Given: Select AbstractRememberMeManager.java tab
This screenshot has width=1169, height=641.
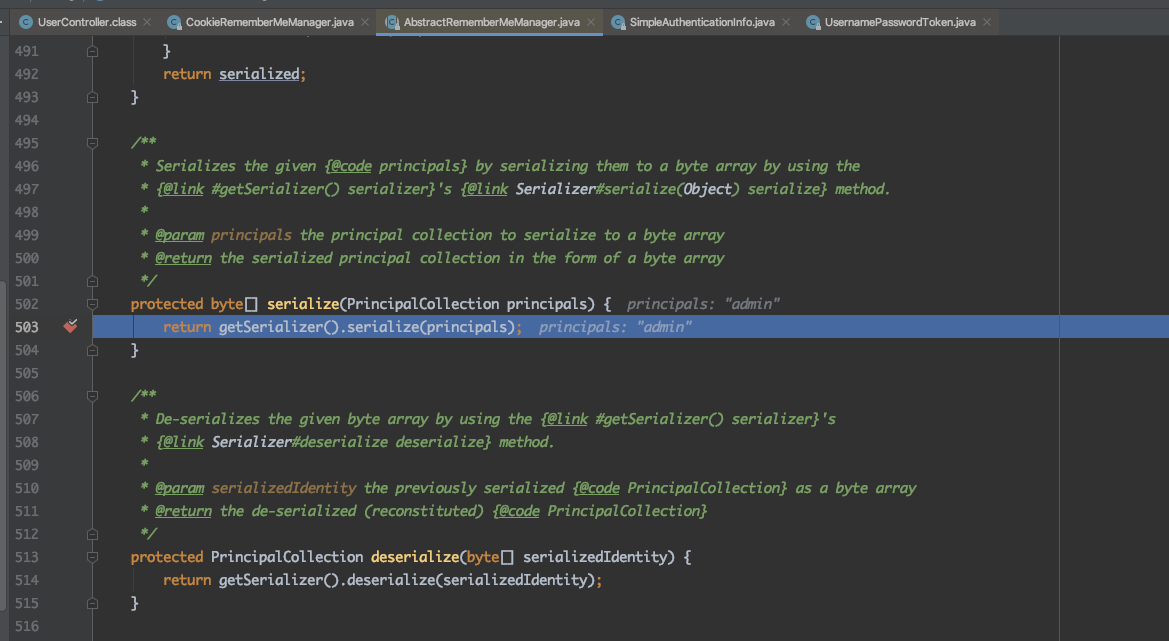Looking at the screenshot, I should [x=491, y=22].
